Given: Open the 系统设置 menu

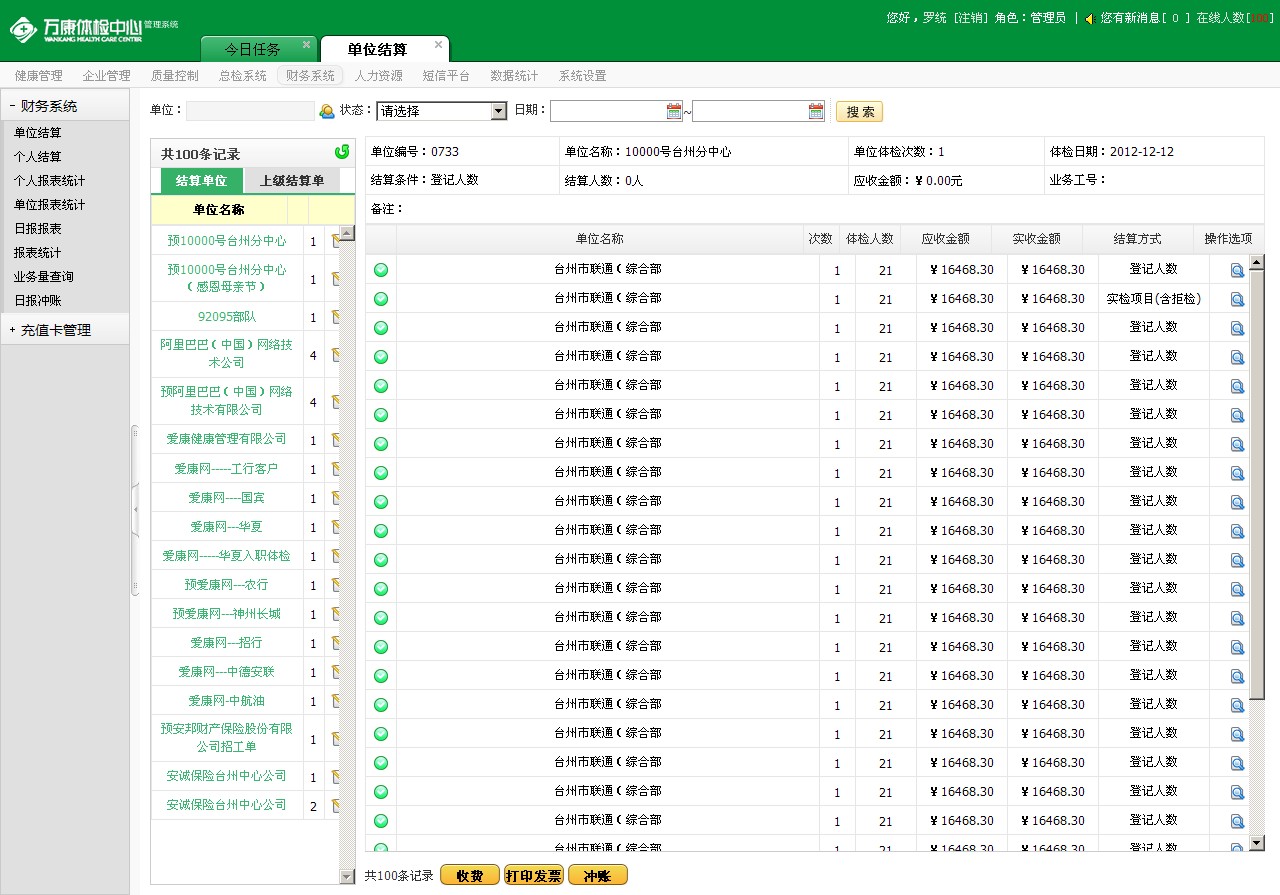Looking at the screenshot, I should [x=582, y=76].
